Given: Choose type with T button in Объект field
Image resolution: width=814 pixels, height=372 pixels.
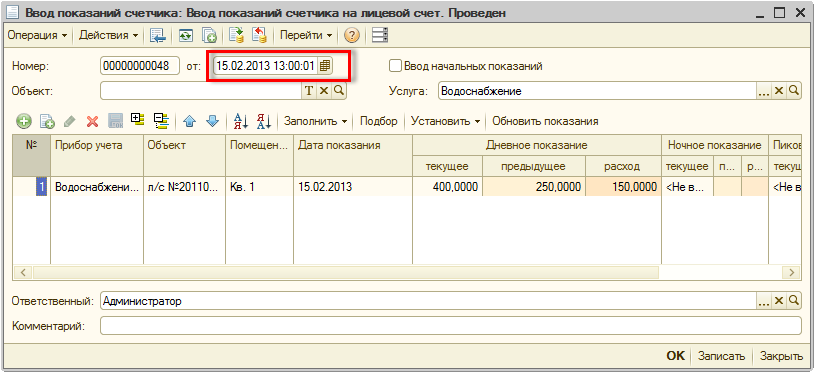Looking at the screenshot, I should click(x=308, y=91).
